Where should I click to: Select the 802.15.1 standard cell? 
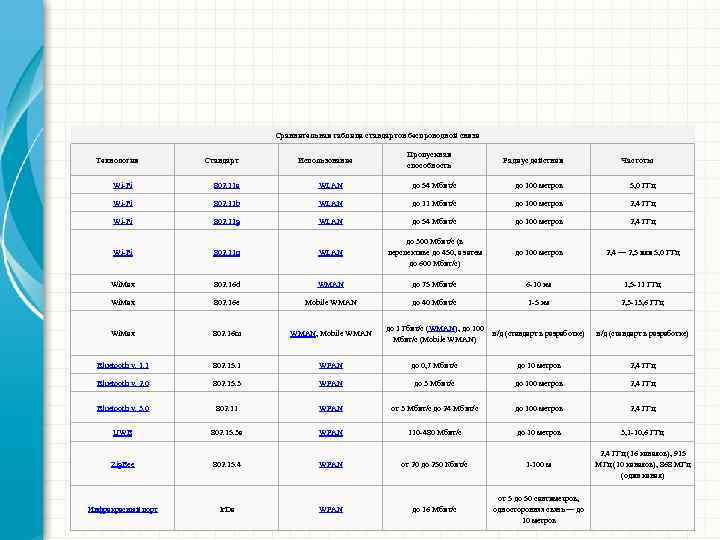(x=226, y=366)
